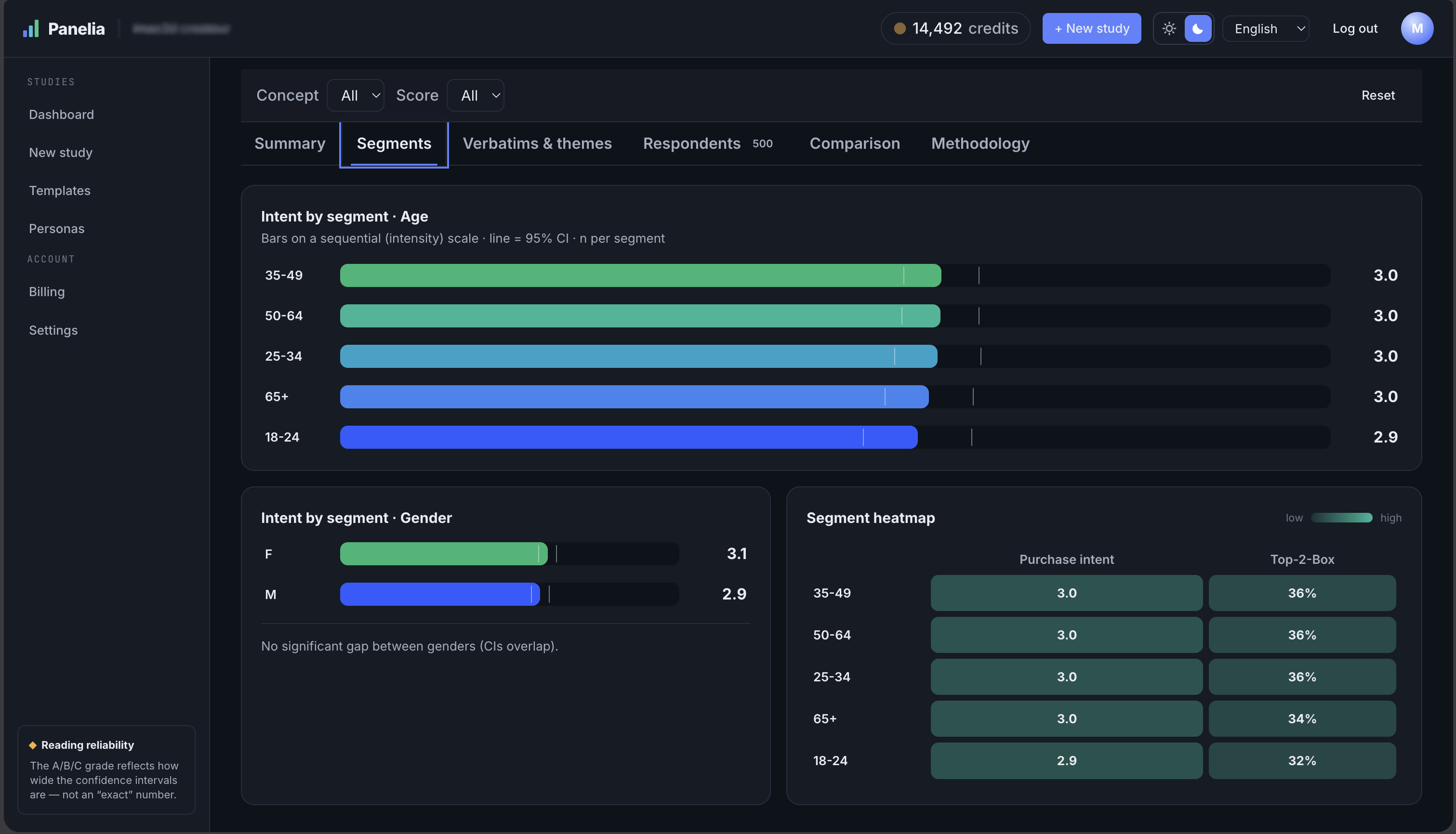Click the Purchase intent column header
Screen dimensions: 1456x834
(x=1066, y=560)
